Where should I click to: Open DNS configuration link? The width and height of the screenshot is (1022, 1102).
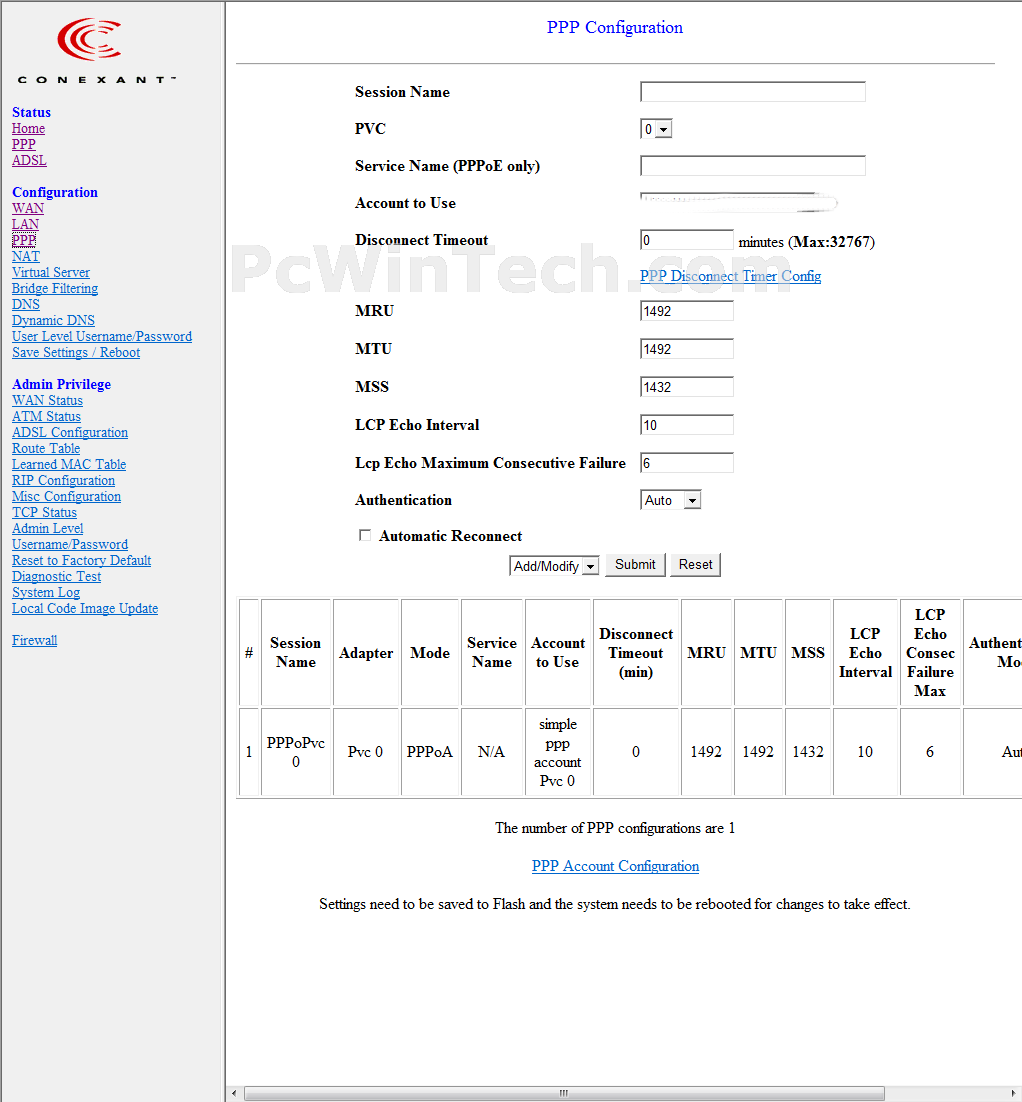tap(25, 304)
